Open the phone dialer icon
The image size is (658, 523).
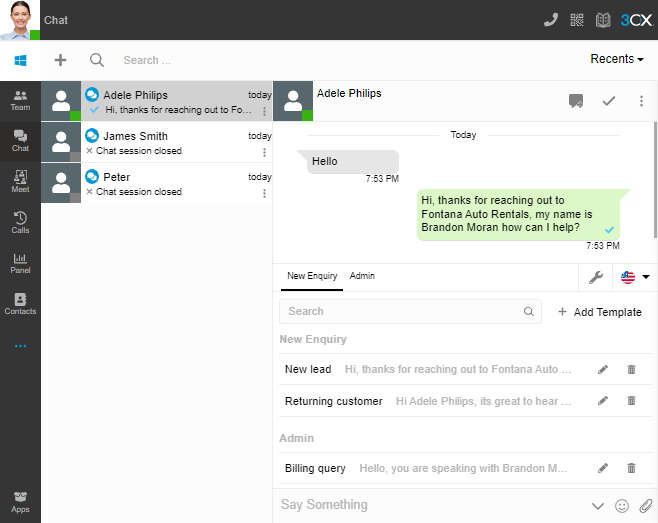point(551,20)
